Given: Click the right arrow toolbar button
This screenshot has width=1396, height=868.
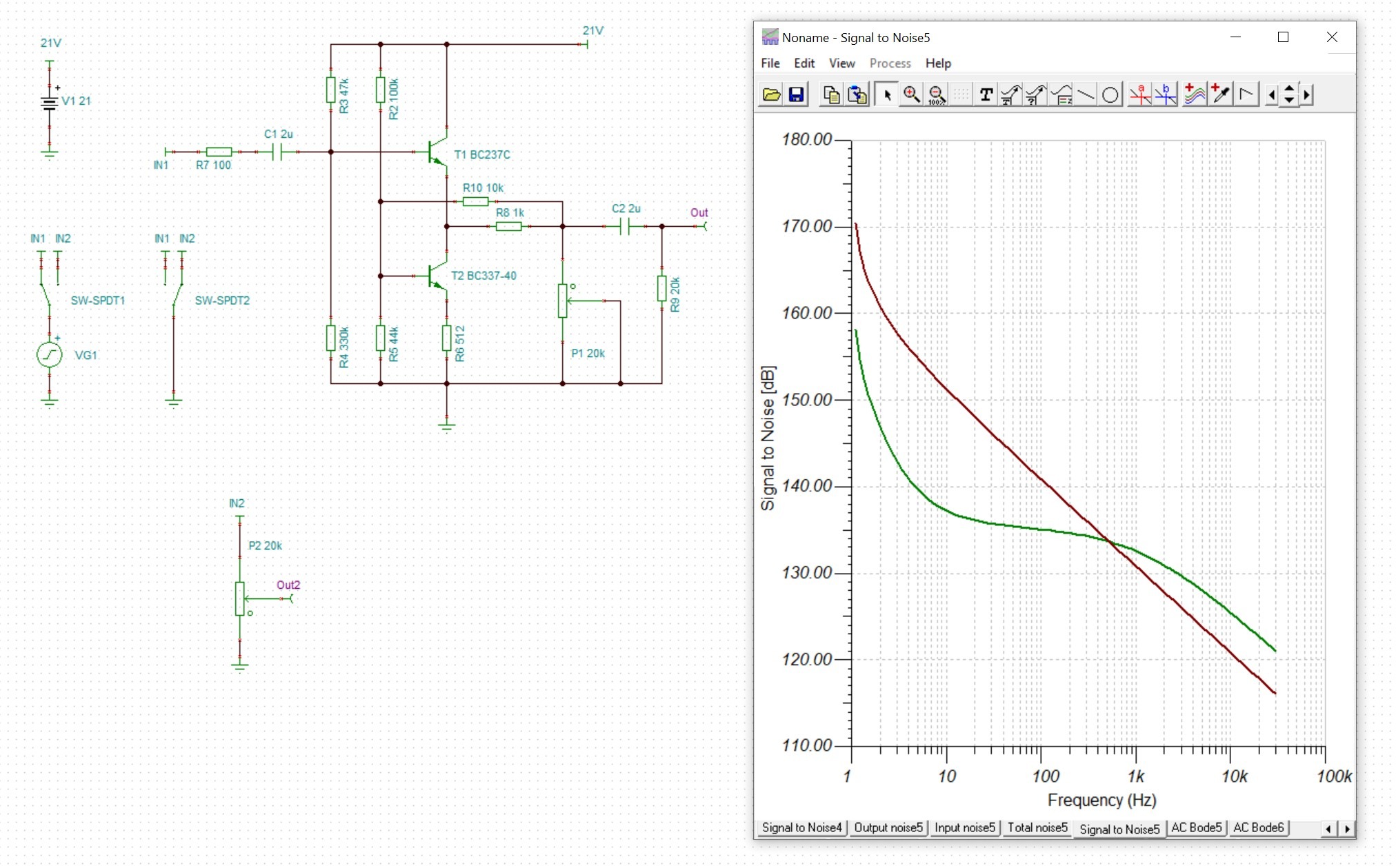Looking at the screenshot, I should point(1306,94).
